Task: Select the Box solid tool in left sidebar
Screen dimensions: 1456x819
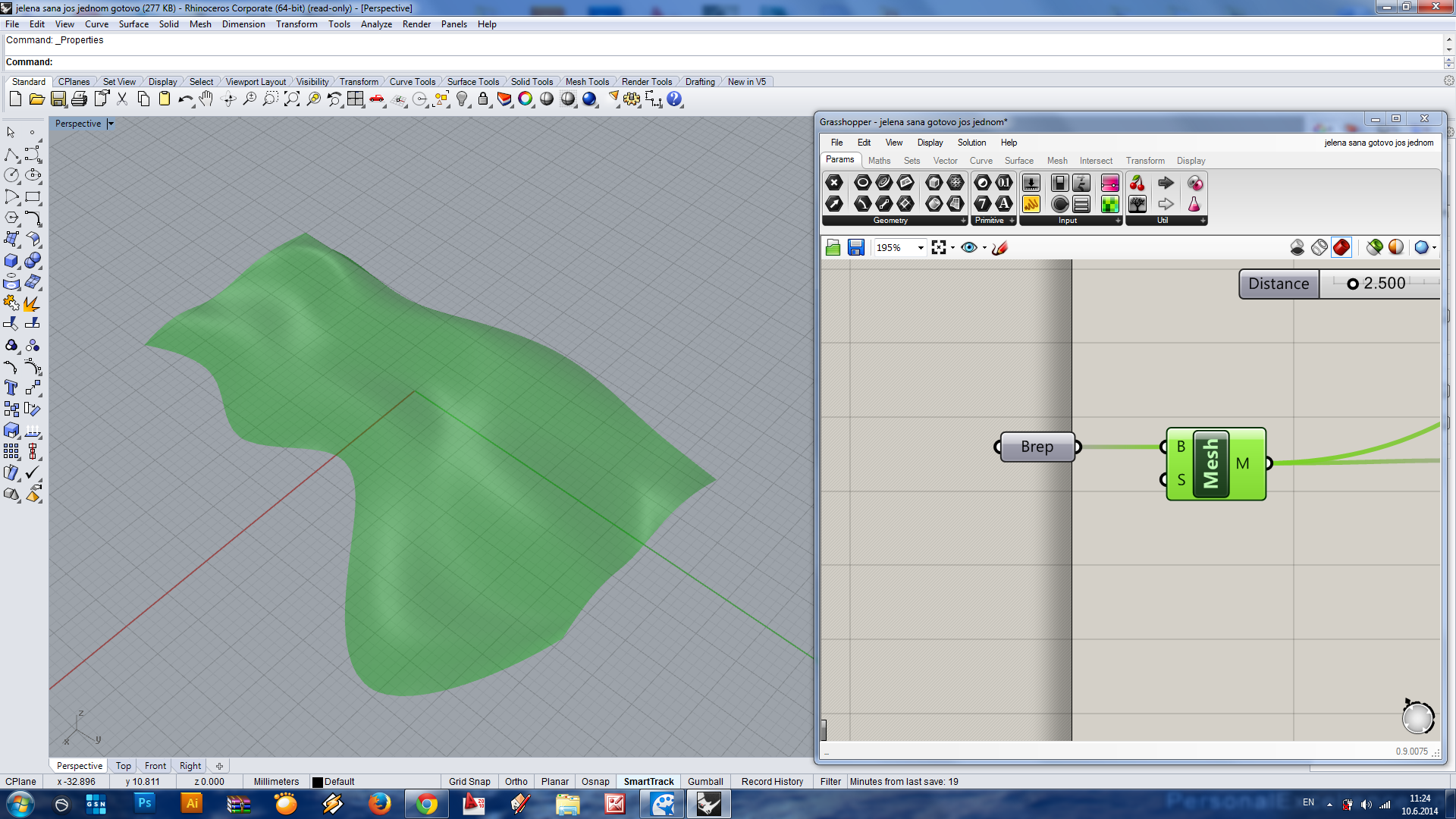Action: pos(11,261)
